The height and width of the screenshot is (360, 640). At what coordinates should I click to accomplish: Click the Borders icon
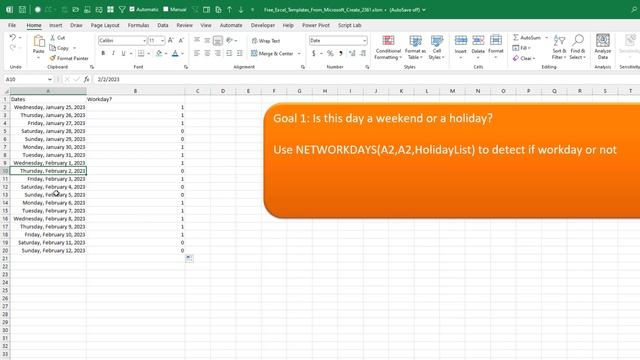click(141, 53)
